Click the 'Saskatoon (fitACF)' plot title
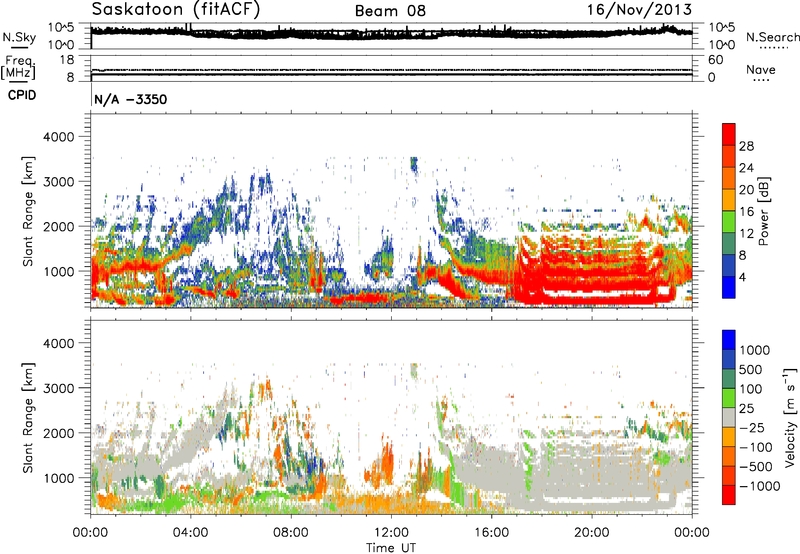This screenshot has height=554, width=800. click(176, 9)
